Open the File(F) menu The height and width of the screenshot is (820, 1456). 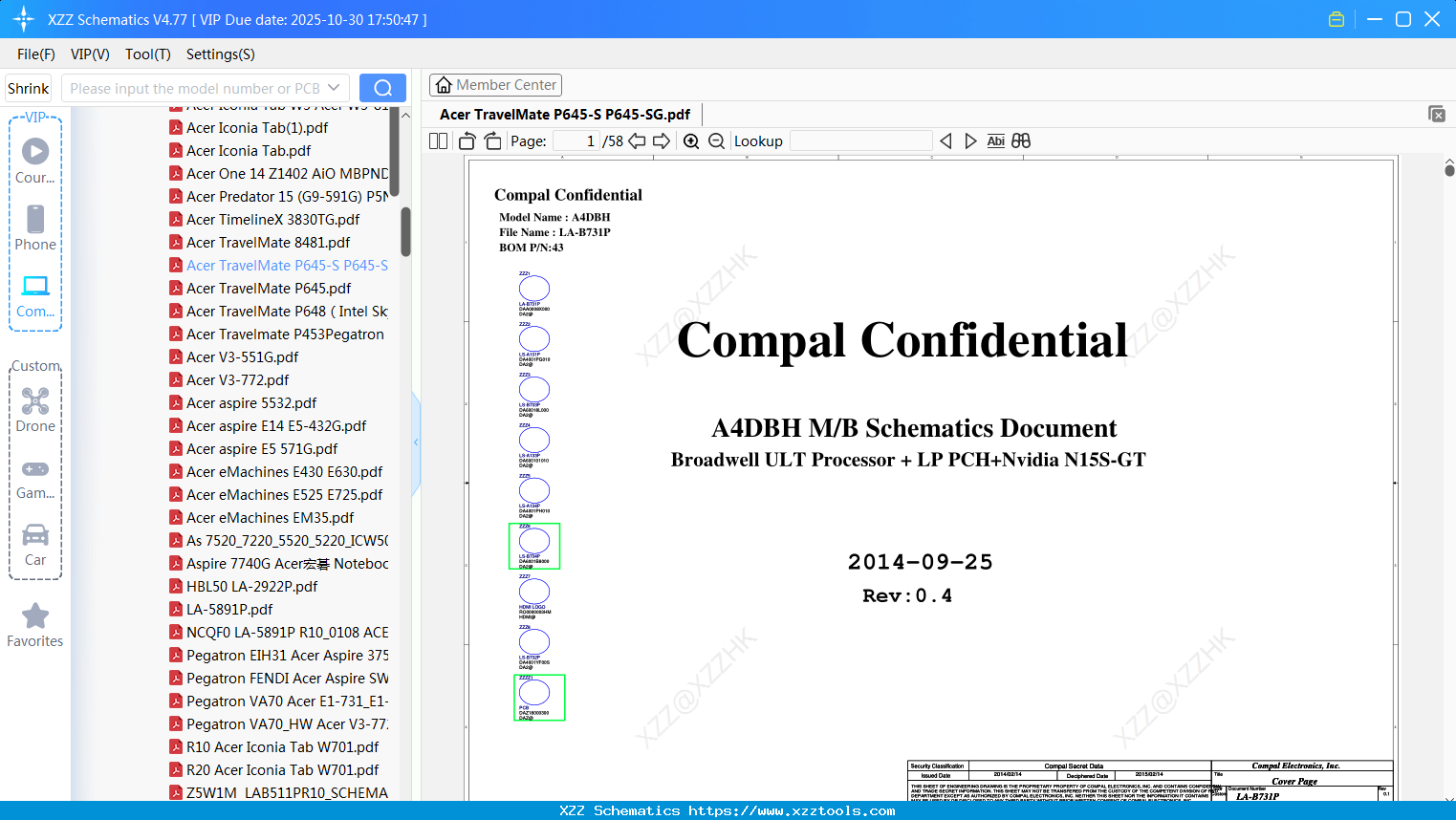click(36, 54)
